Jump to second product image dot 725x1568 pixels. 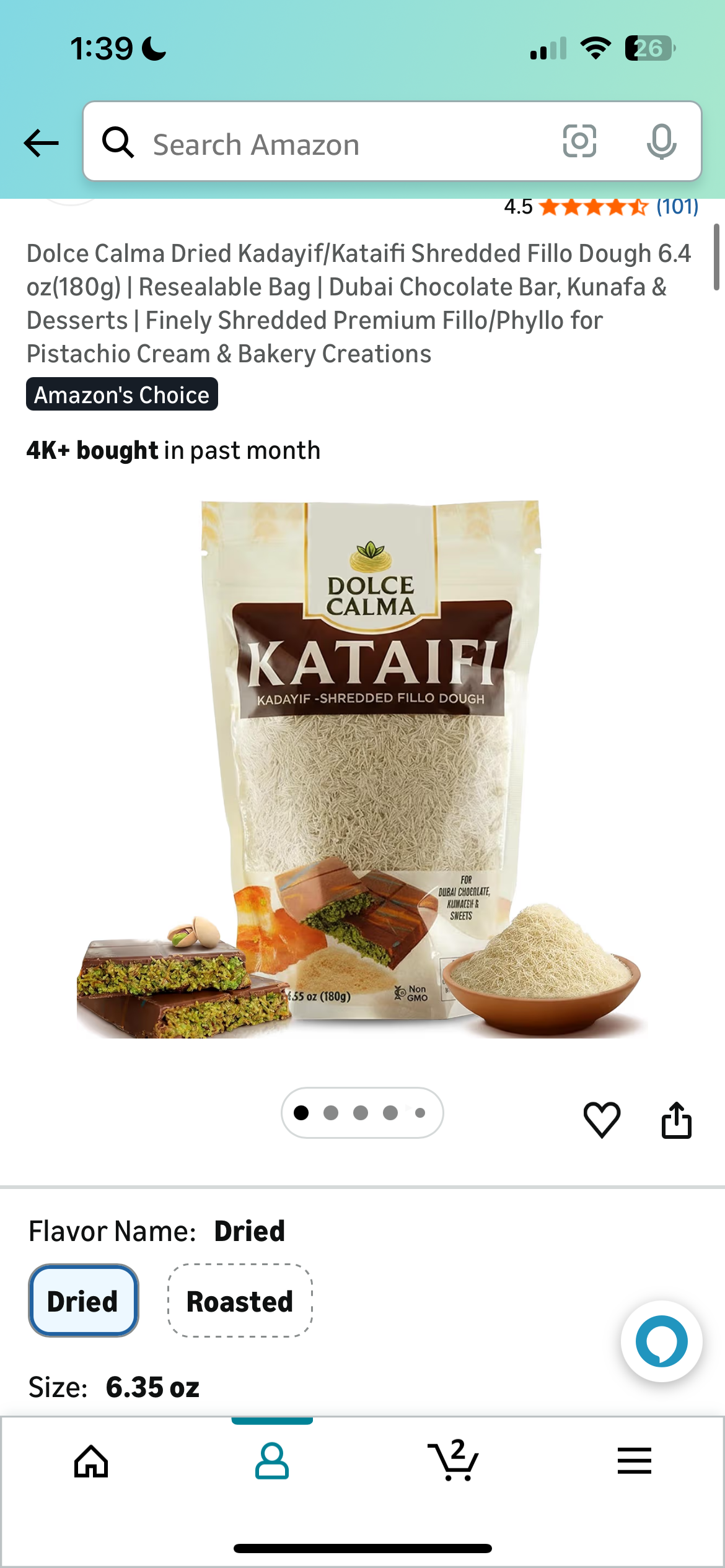[x=331, y=1113]
